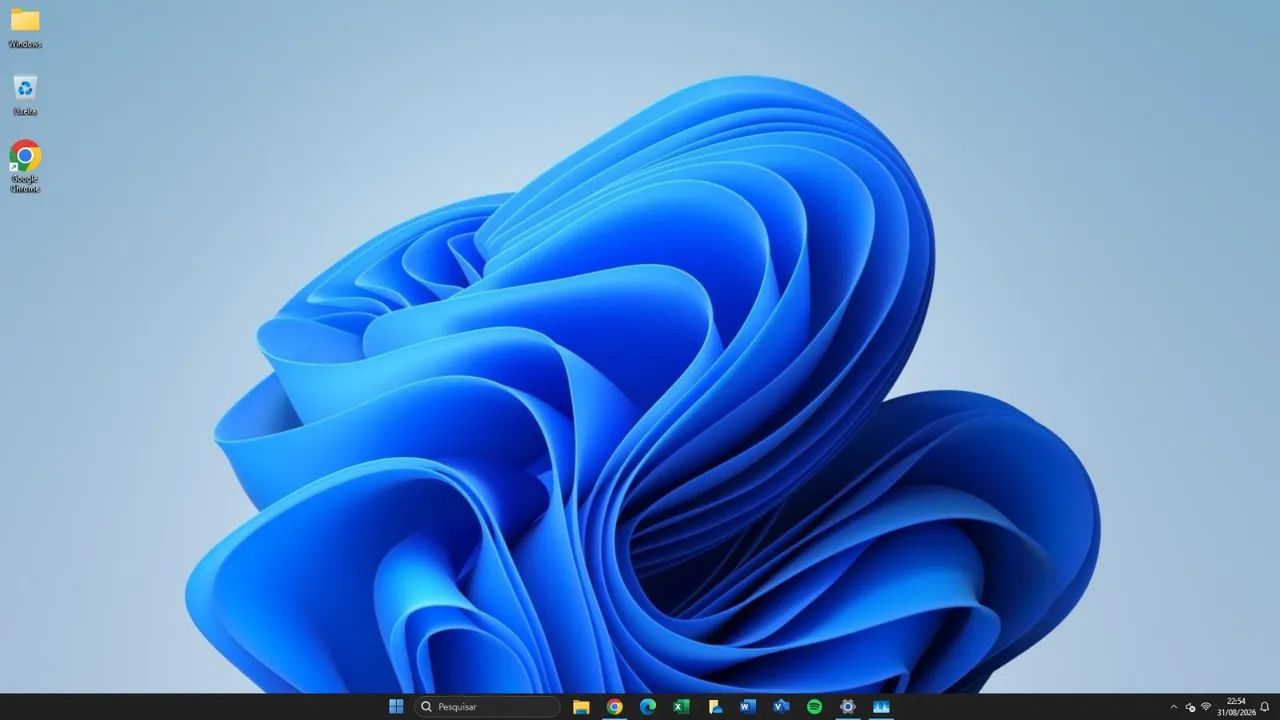Open the Windows Start menu
1280x720 pixels.
click(396, 707)
